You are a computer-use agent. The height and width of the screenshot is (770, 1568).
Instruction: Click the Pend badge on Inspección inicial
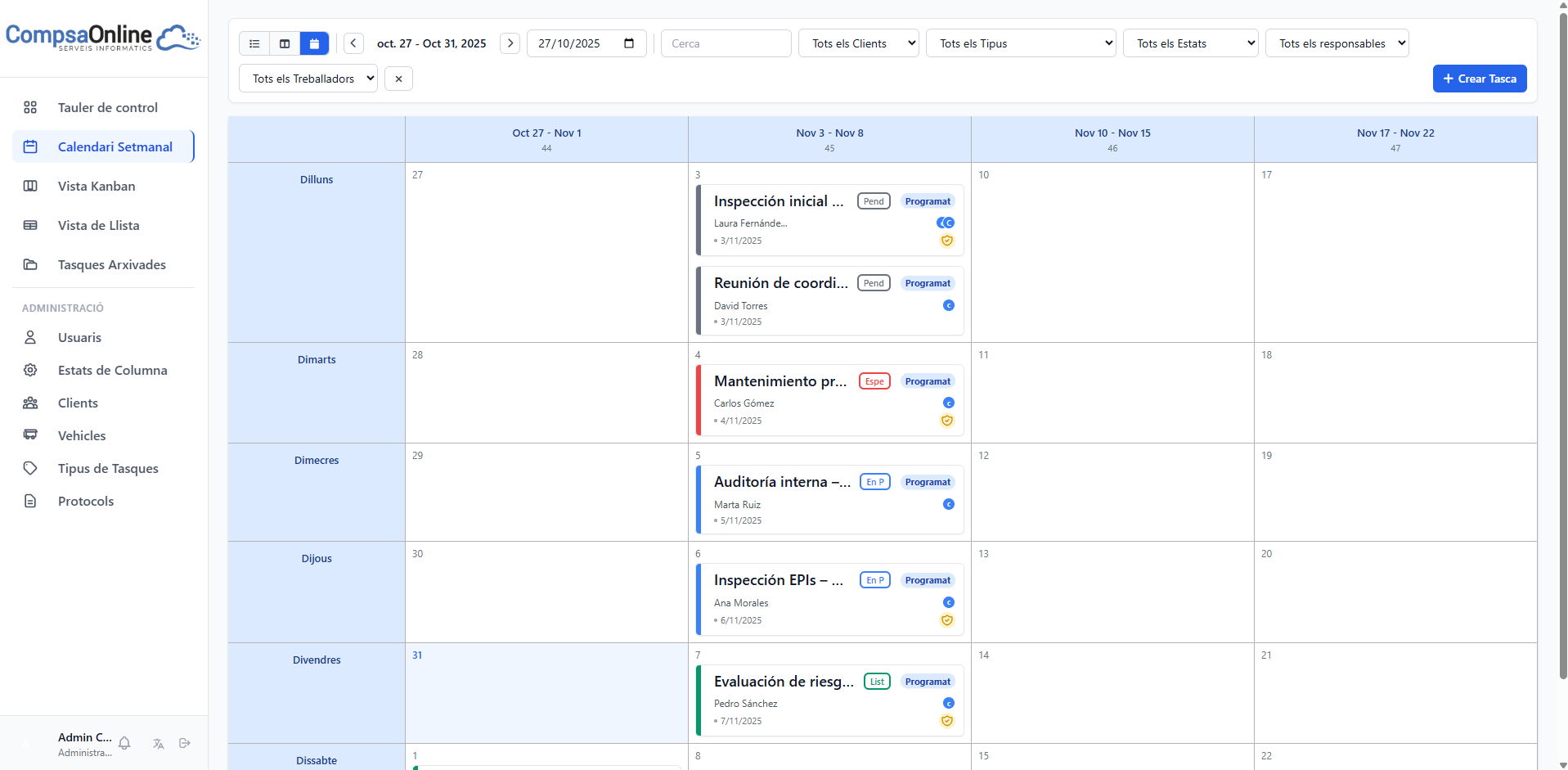(874, 201)
